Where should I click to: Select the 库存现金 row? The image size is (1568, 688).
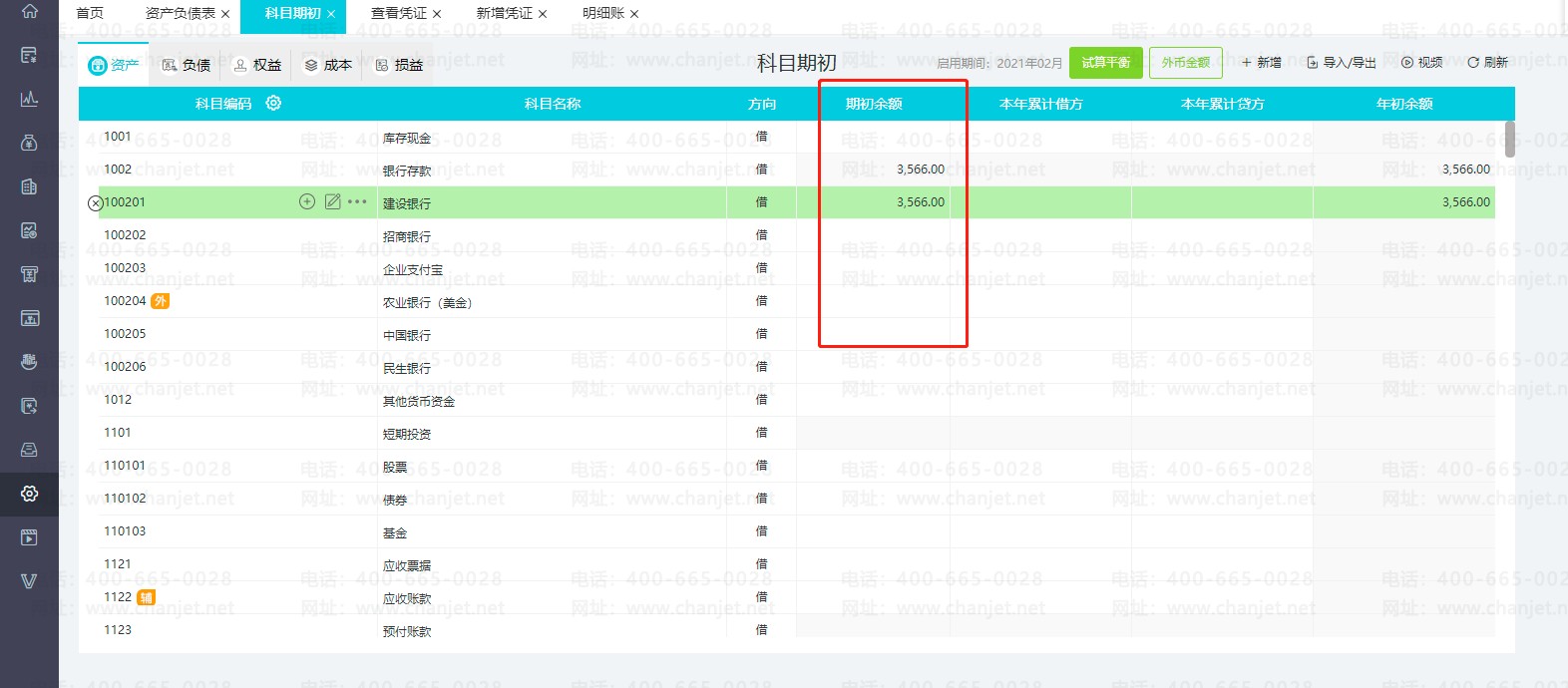click(x=787, y=137)
